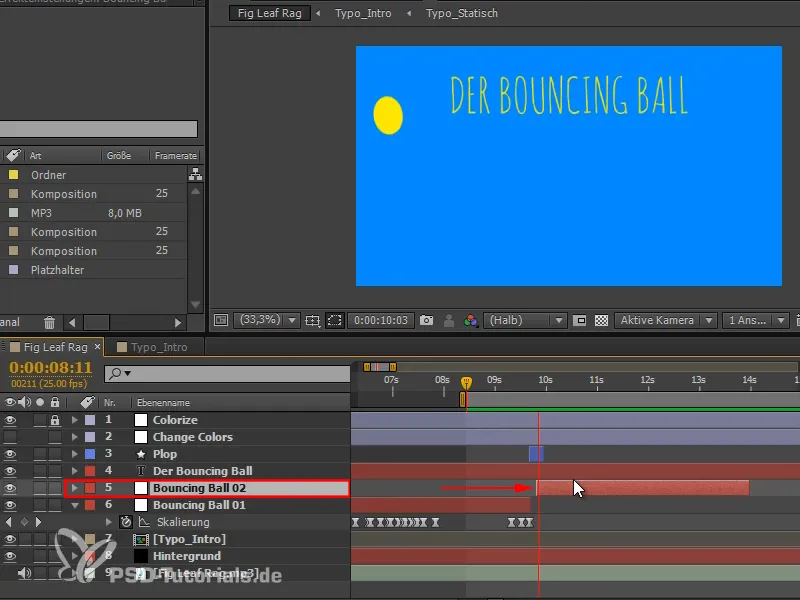The width and height of the screenshot is (800, 600).
Task: Open the Aktive Kamera view dropdown
Action: (x=665, y=320)
